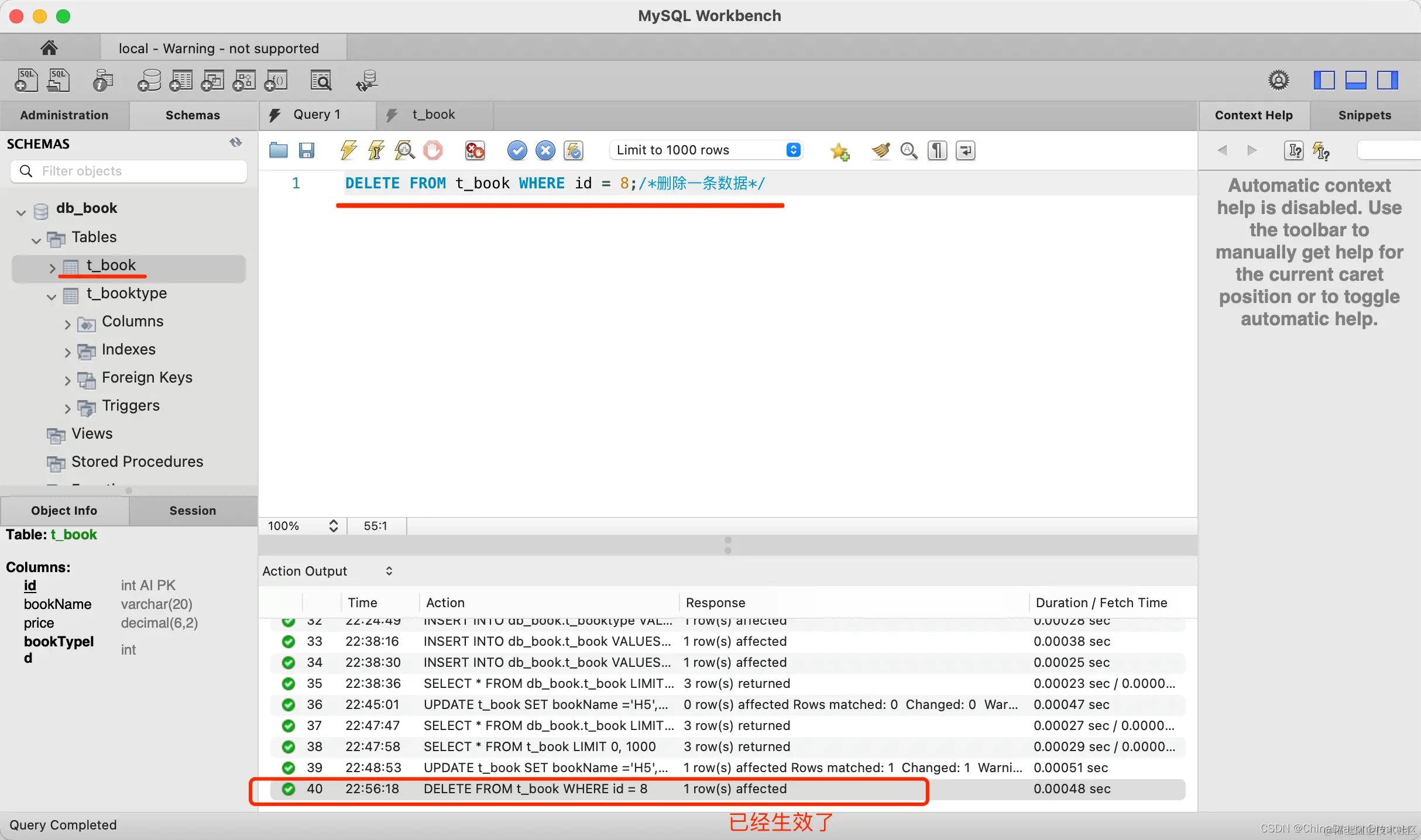The image size is (1421, 840).
Task: Click the Stop query execution hand icon
Action: click(433, 150)
